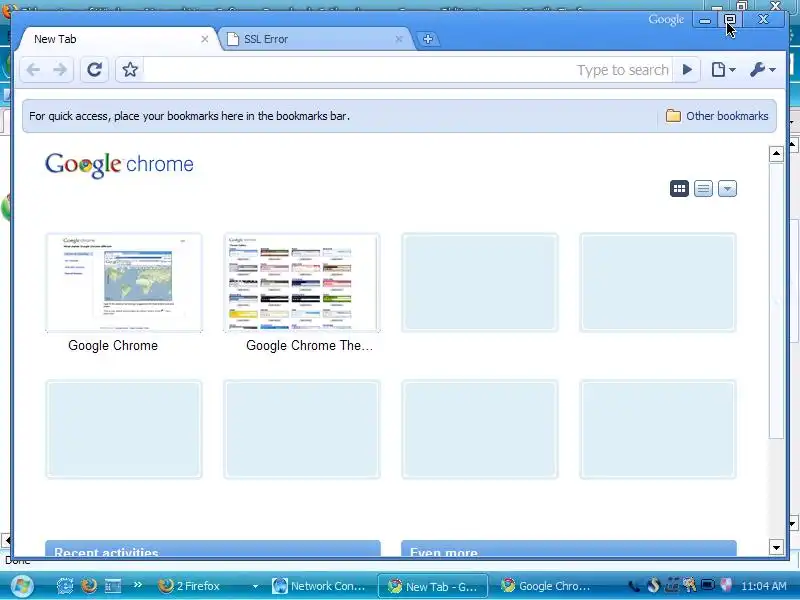Viewport: 800px width, 600px height.
Task: Click the Google chrome logo
Action: [119, 165]
